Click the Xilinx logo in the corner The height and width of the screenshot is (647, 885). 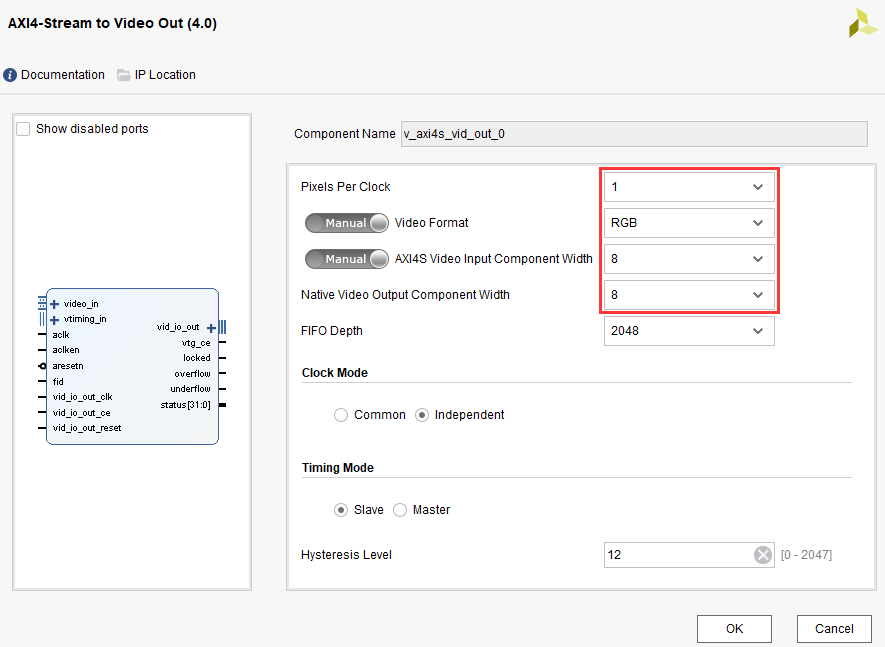862,24
